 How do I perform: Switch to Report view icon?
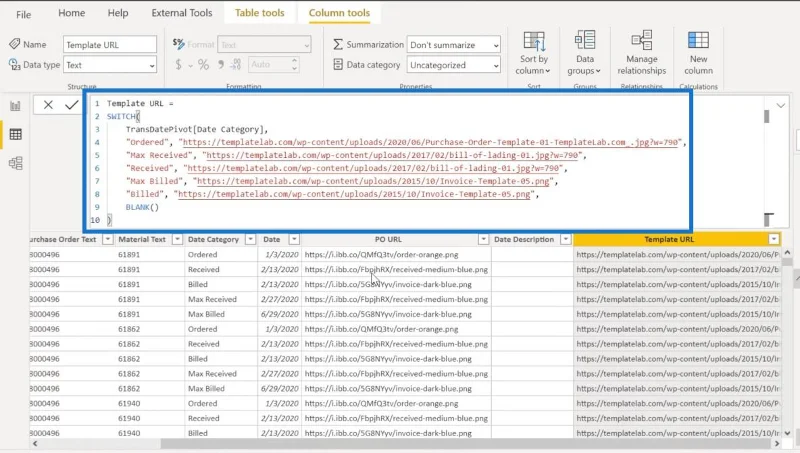click(16, 106)
